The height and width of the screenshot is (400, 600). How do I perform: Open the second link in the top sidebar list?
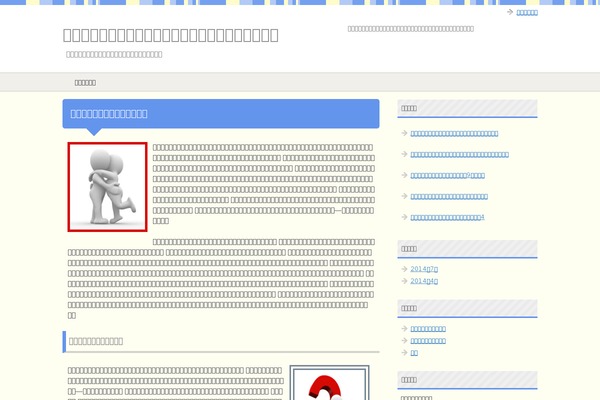(460, 155)
